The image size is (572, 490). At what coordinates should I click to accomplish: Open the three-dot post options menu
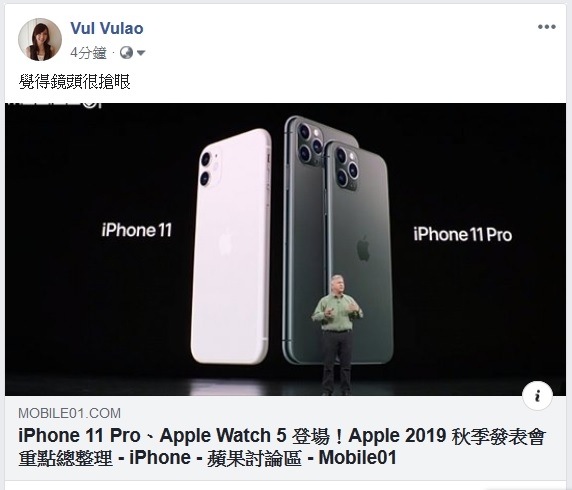pyautogui.click(x=546, y=27)
